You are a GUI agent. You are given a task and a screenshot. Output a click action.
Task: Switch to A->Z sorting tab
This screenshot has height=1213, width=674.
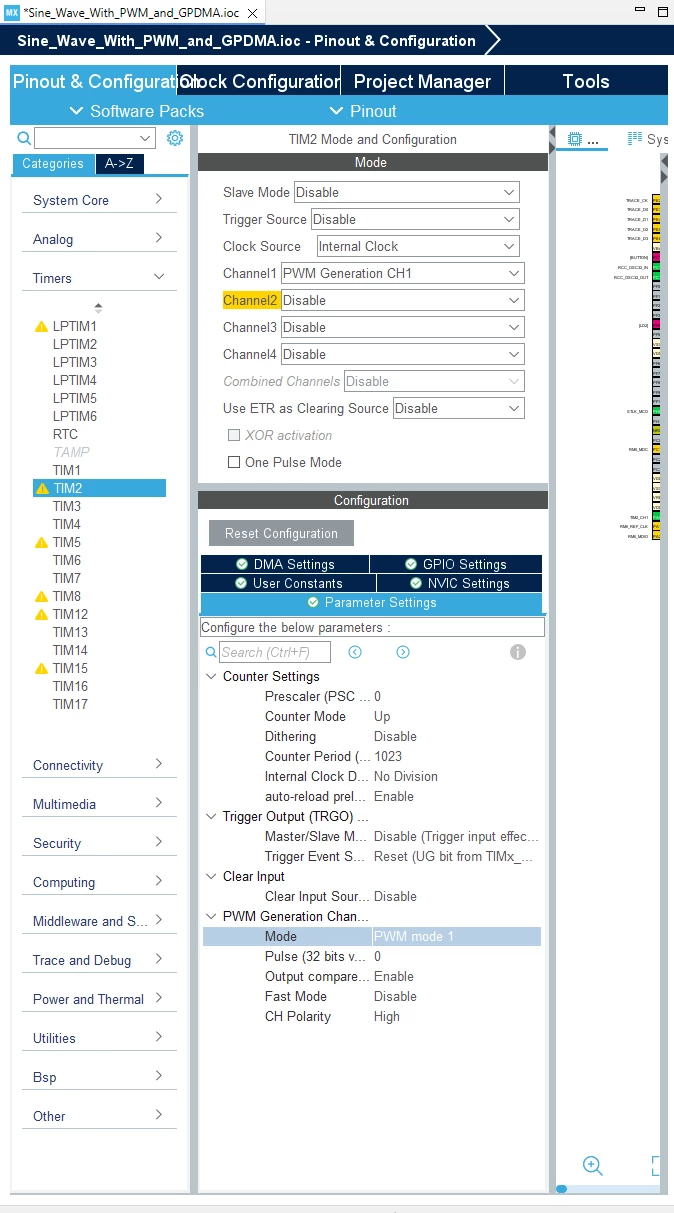pos(120,163)
